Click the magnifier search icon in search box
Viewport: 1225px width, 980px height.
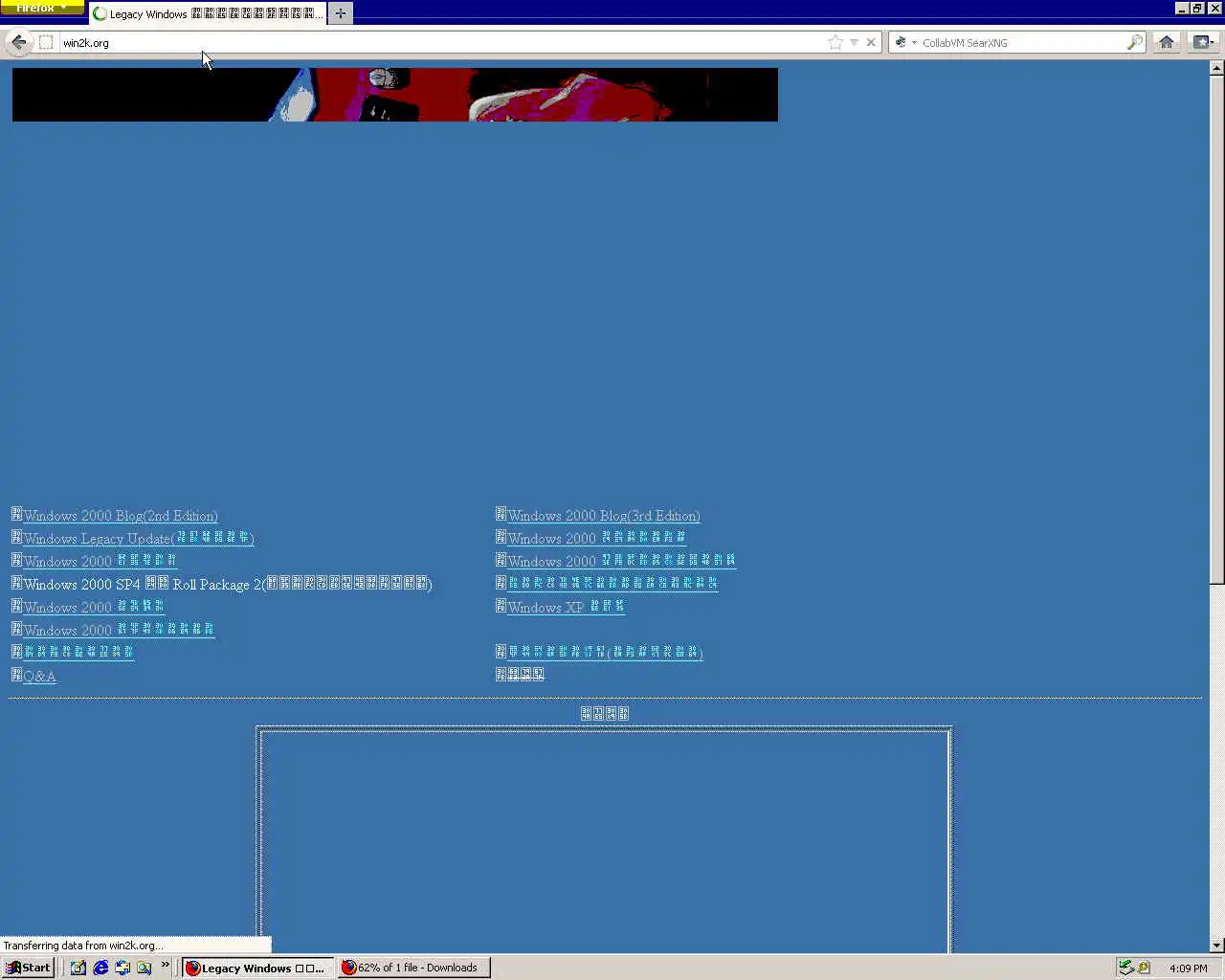pos(1134,42)
